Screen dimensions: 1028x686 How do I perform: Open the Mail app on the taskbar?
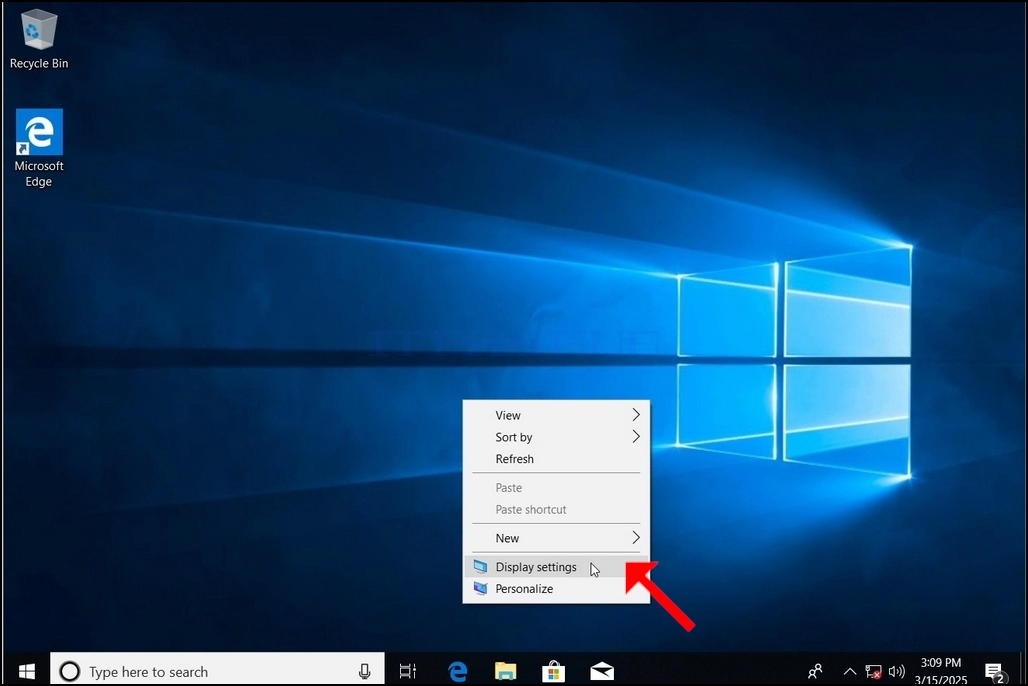tap(602, 671)
